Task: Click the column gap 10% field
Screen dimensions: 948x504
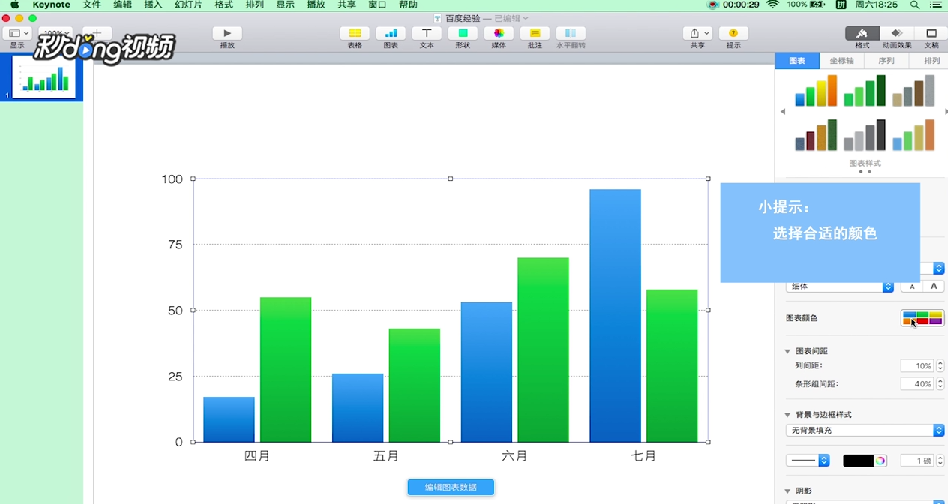Action: coord(917,366)
